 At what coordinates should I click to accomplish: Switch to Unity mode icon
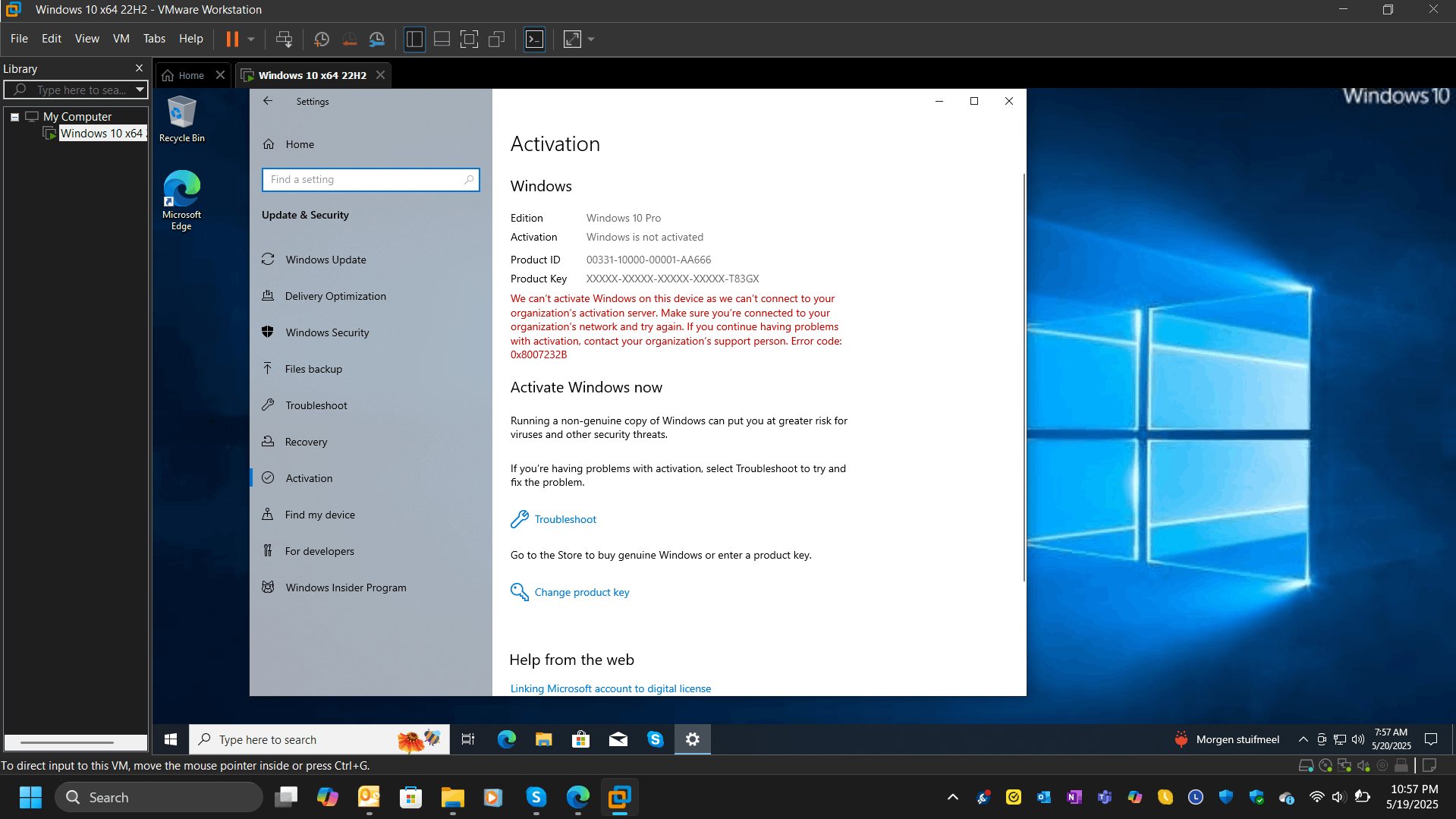click(497, 39)
